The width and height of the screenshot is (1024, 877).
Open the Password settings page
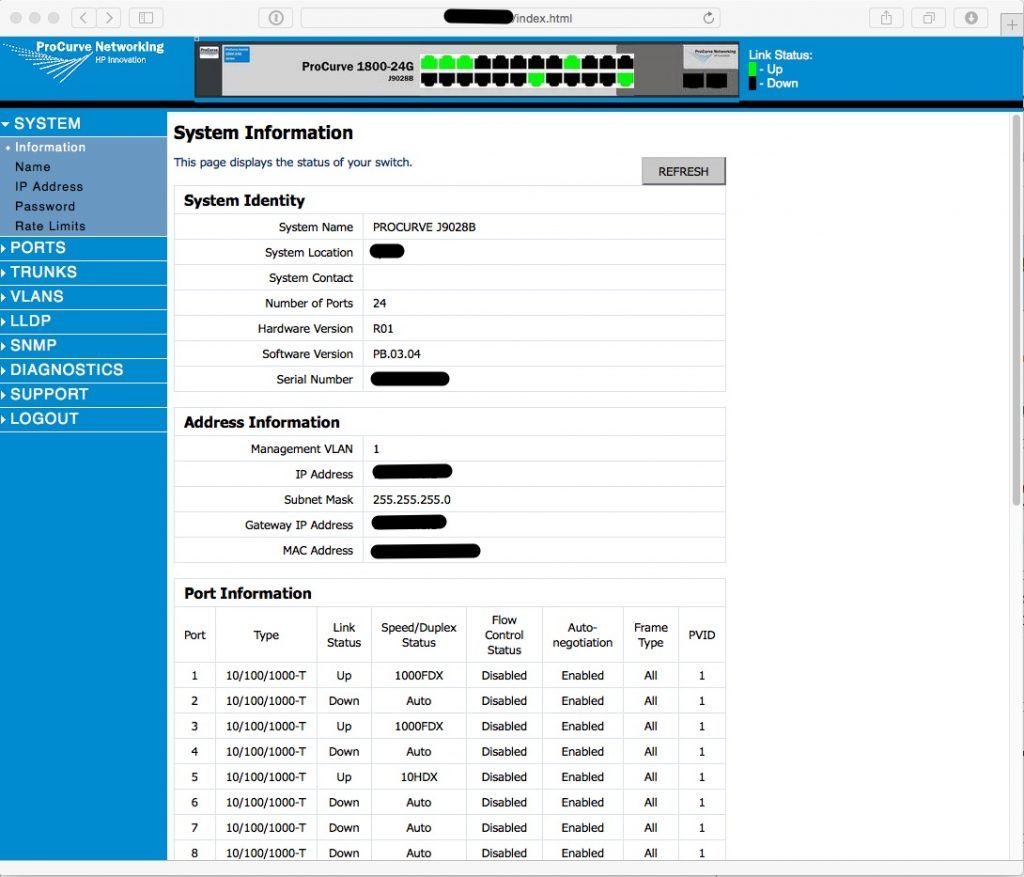point(45,206)
